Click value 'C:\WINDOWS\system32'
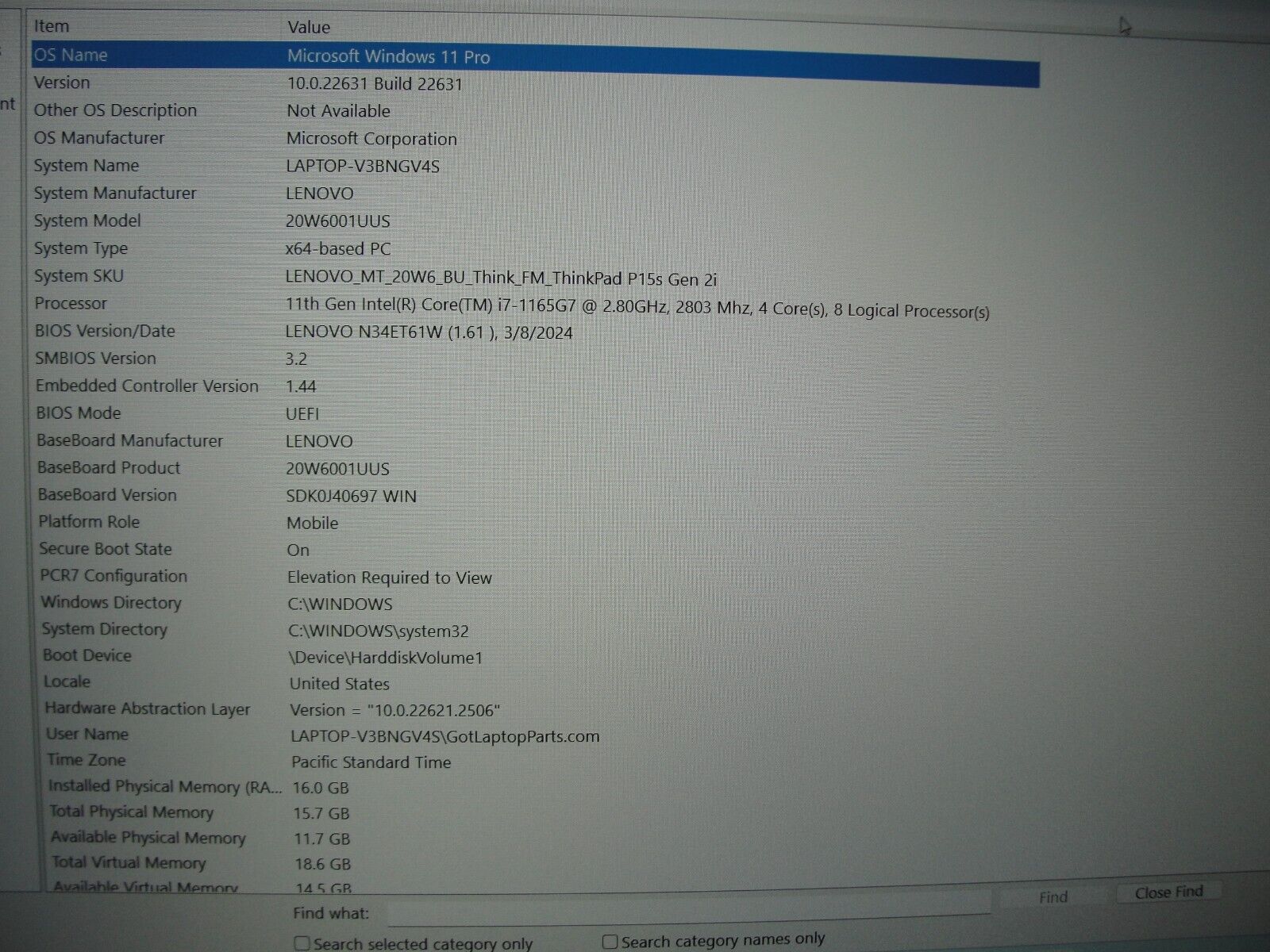This screenshot has height=952, width=1270. [x=379, y=631]
